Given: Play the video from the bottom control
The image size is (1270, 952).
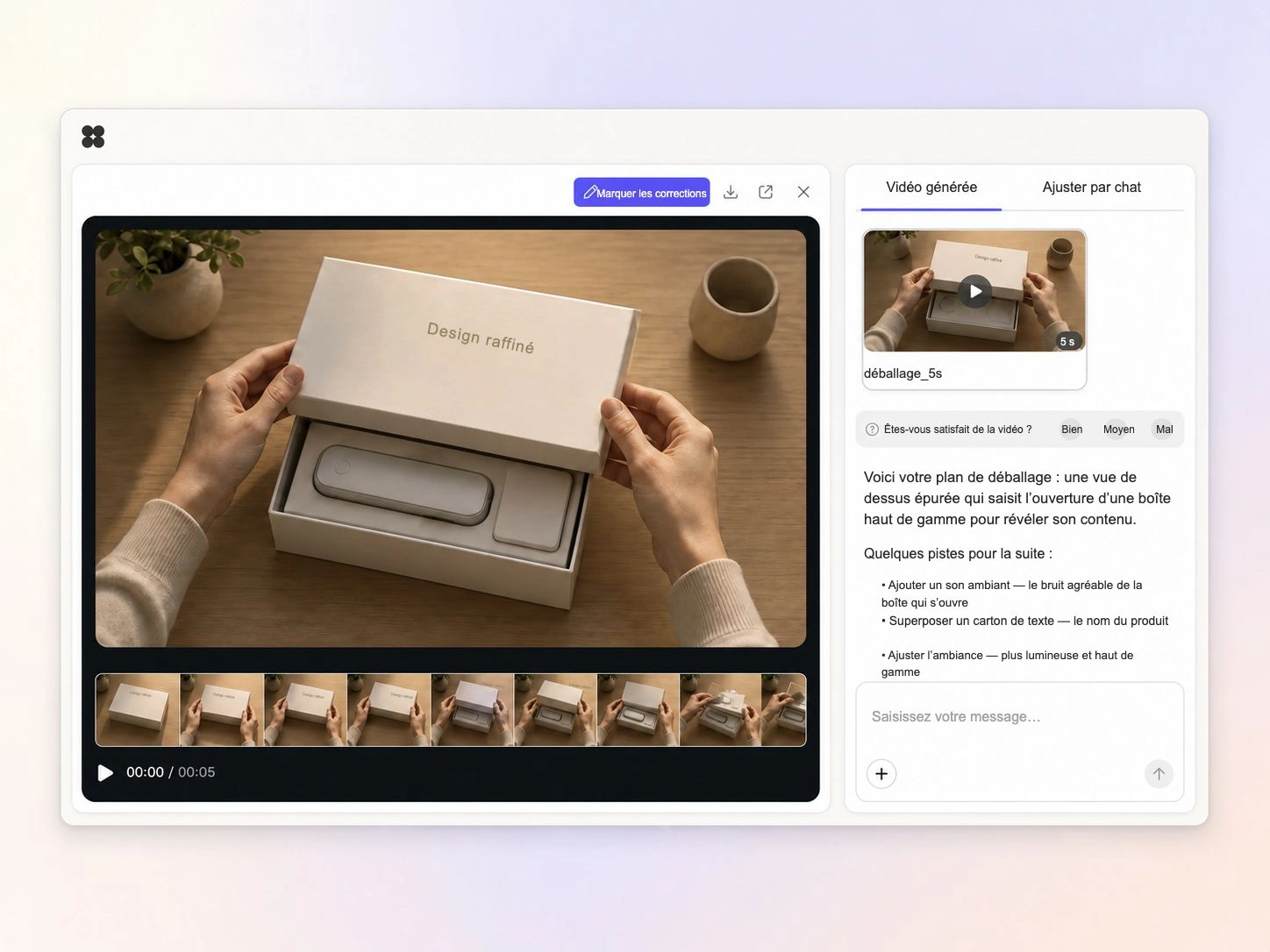Looking at the screenshot, I should 105,772.
